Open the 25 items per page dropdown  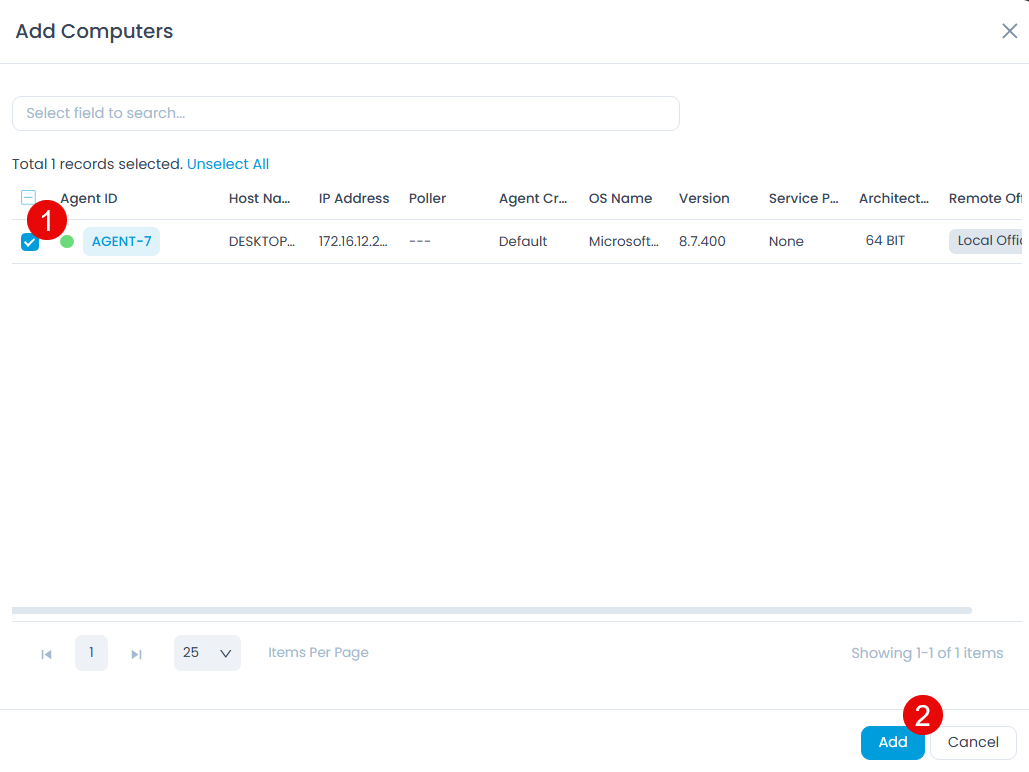207,653
